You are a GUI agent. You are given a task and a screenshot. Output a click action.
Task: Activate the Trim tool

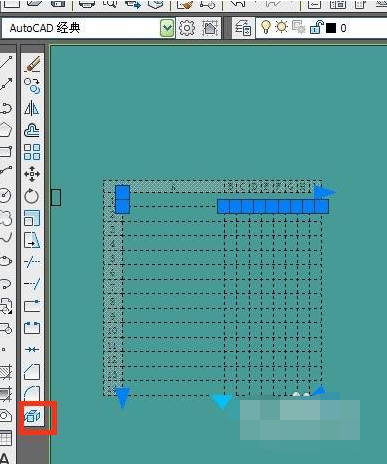(x=32, y=262)
